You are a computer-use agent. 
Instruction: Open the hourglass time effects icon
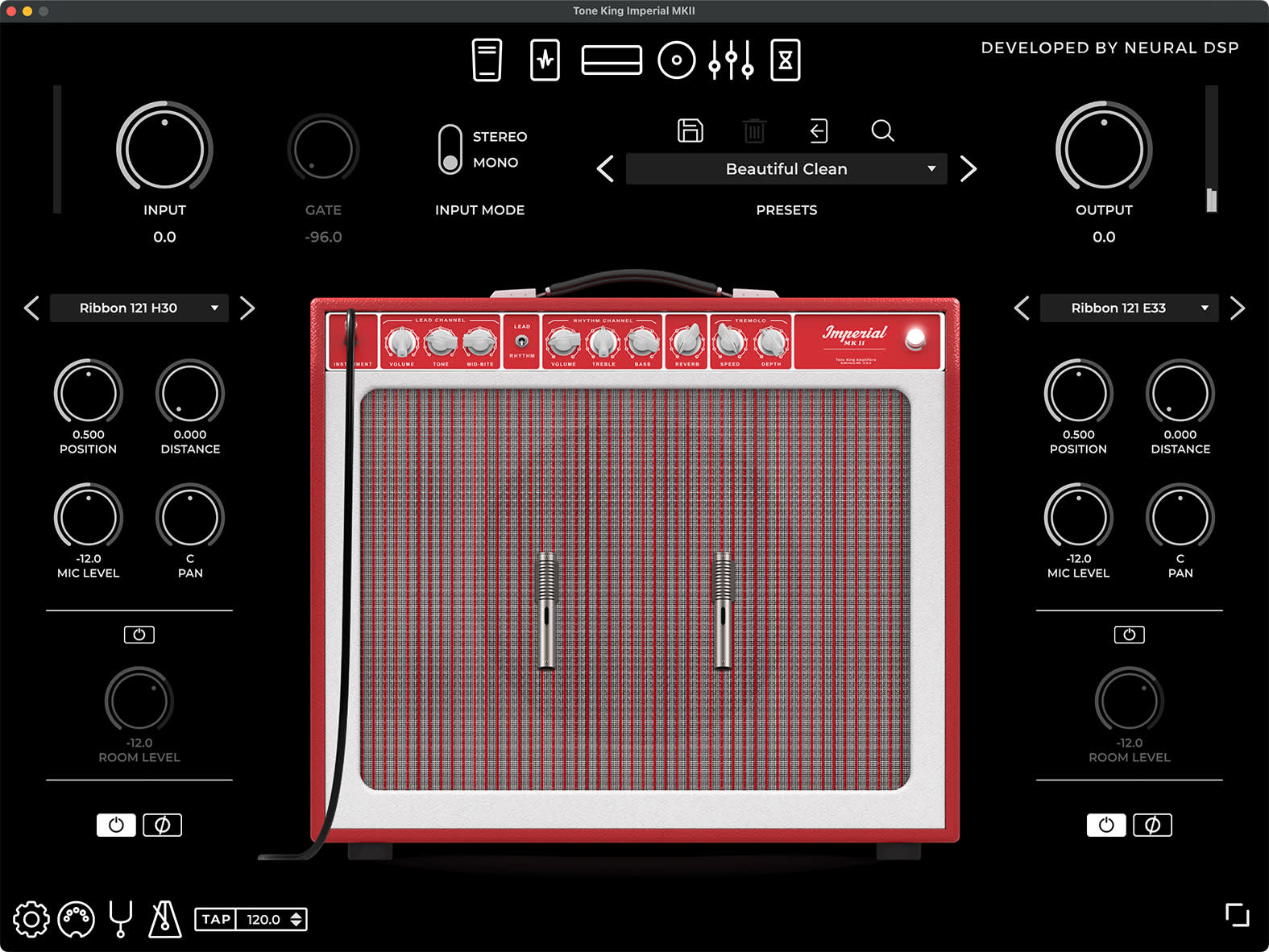pyautogui.click(x=786, y=60)
